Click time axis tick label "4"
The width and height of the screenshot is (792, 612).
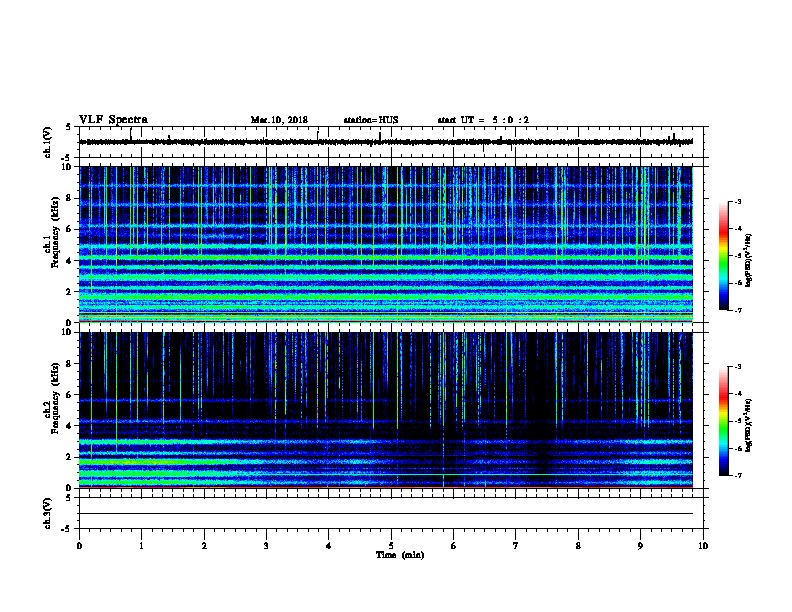click(x=329, y=546)
